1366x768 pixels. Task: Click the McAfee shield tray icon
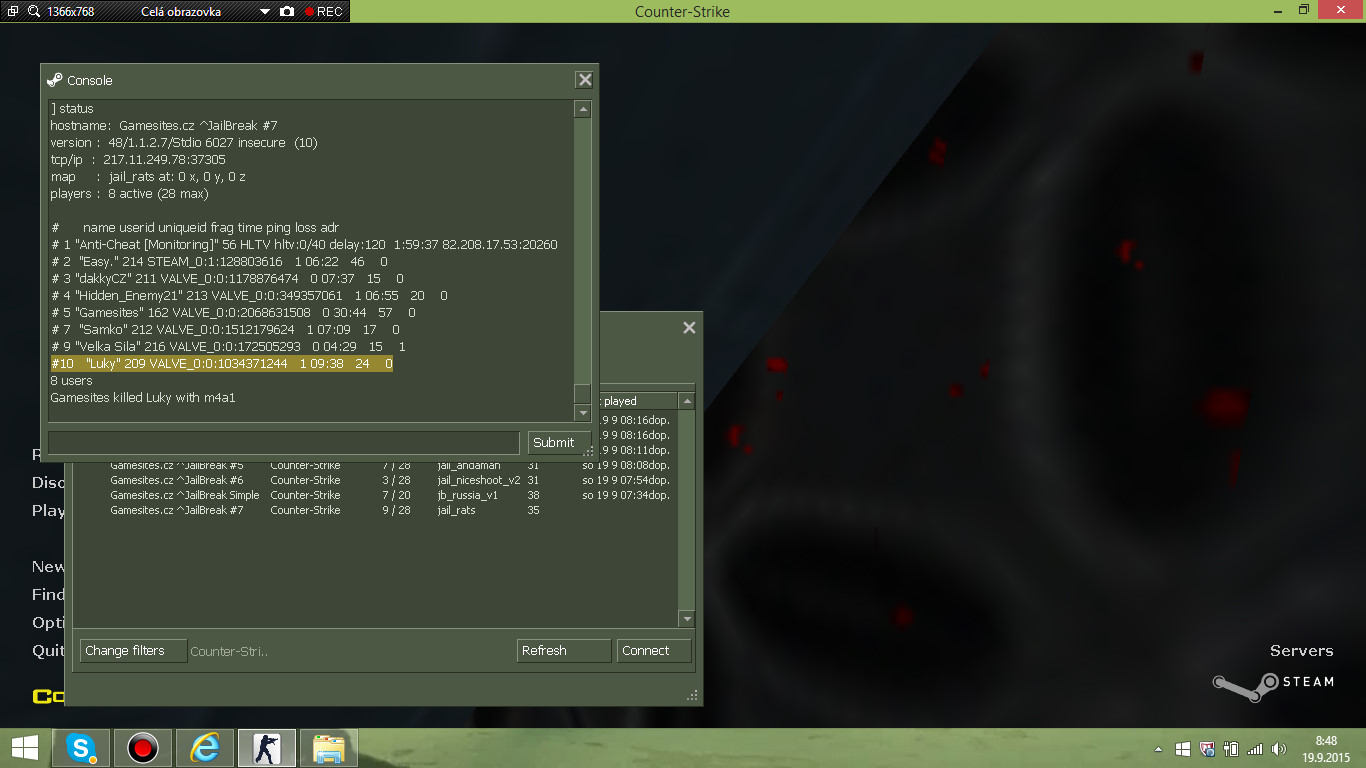click(1207, 749)
